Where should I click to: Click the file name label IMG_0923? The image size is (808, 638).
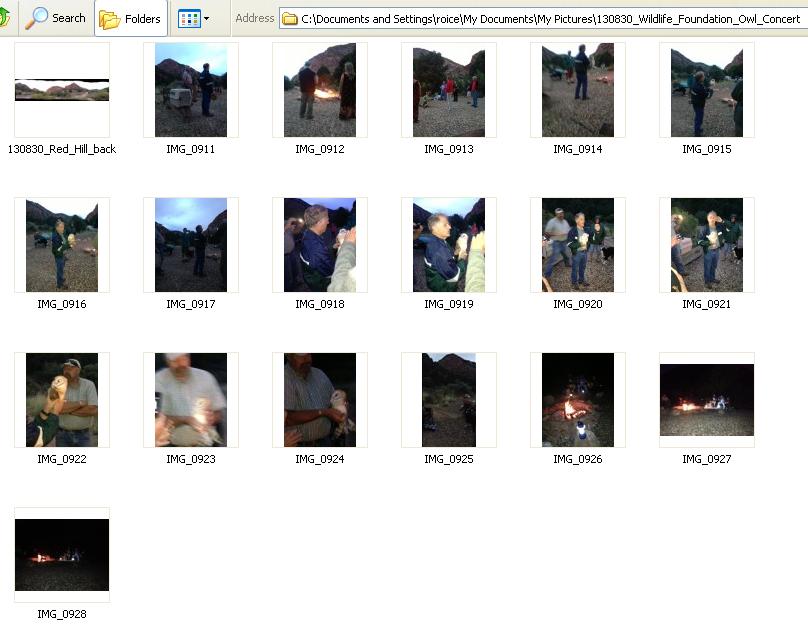click(191, 459)
